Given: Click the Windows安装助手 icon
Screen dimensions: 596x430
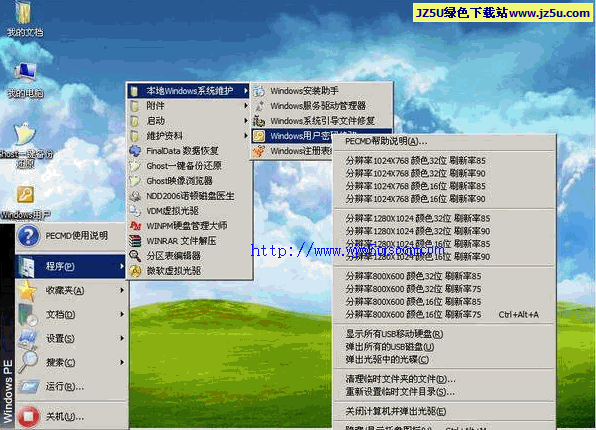Looking at the screenshot, I should coord(259,91).
